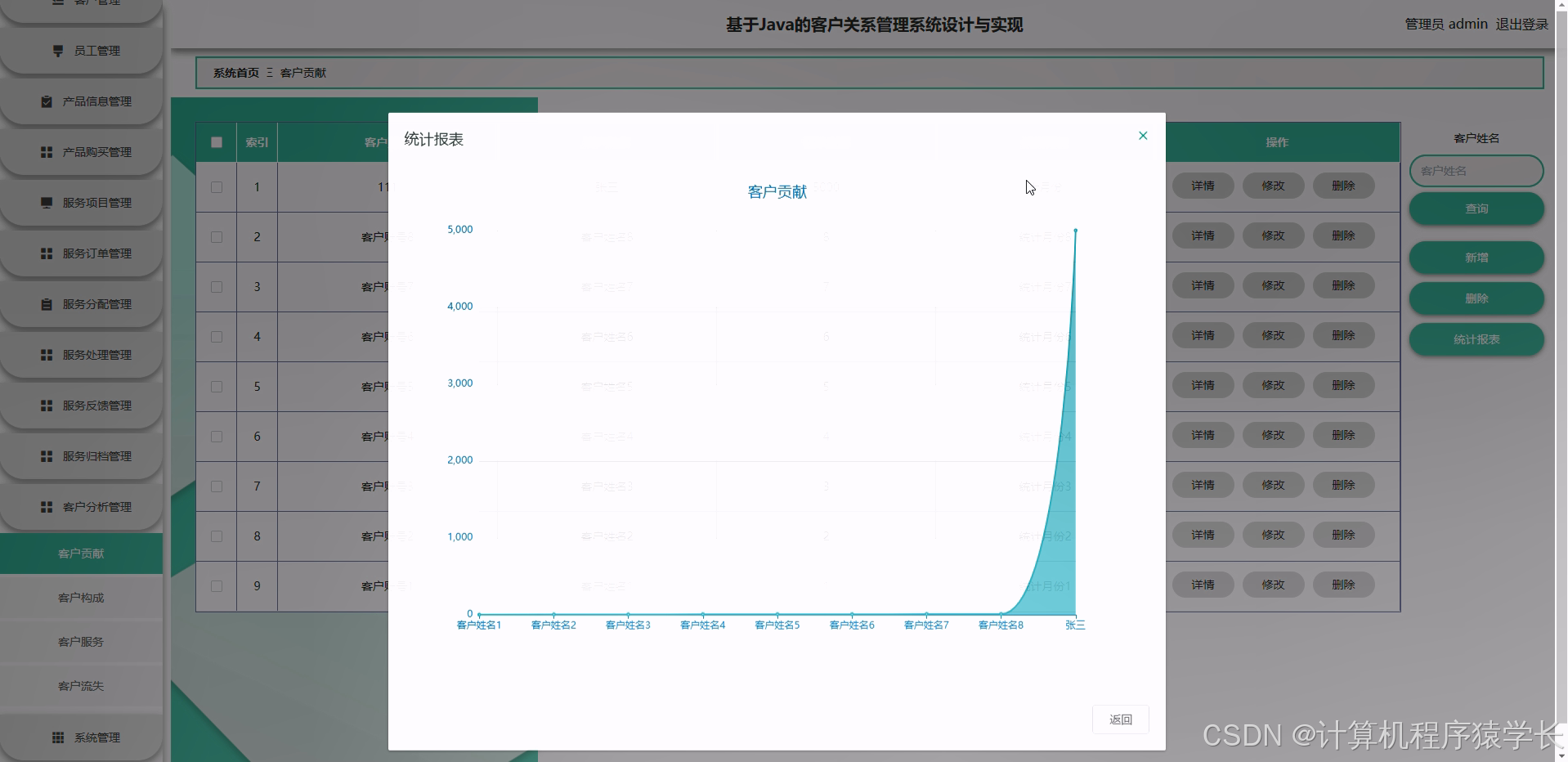This screenshot has height=762, width=1568.
Task: Check the checkbox for row 4
Action: [217, 337]
